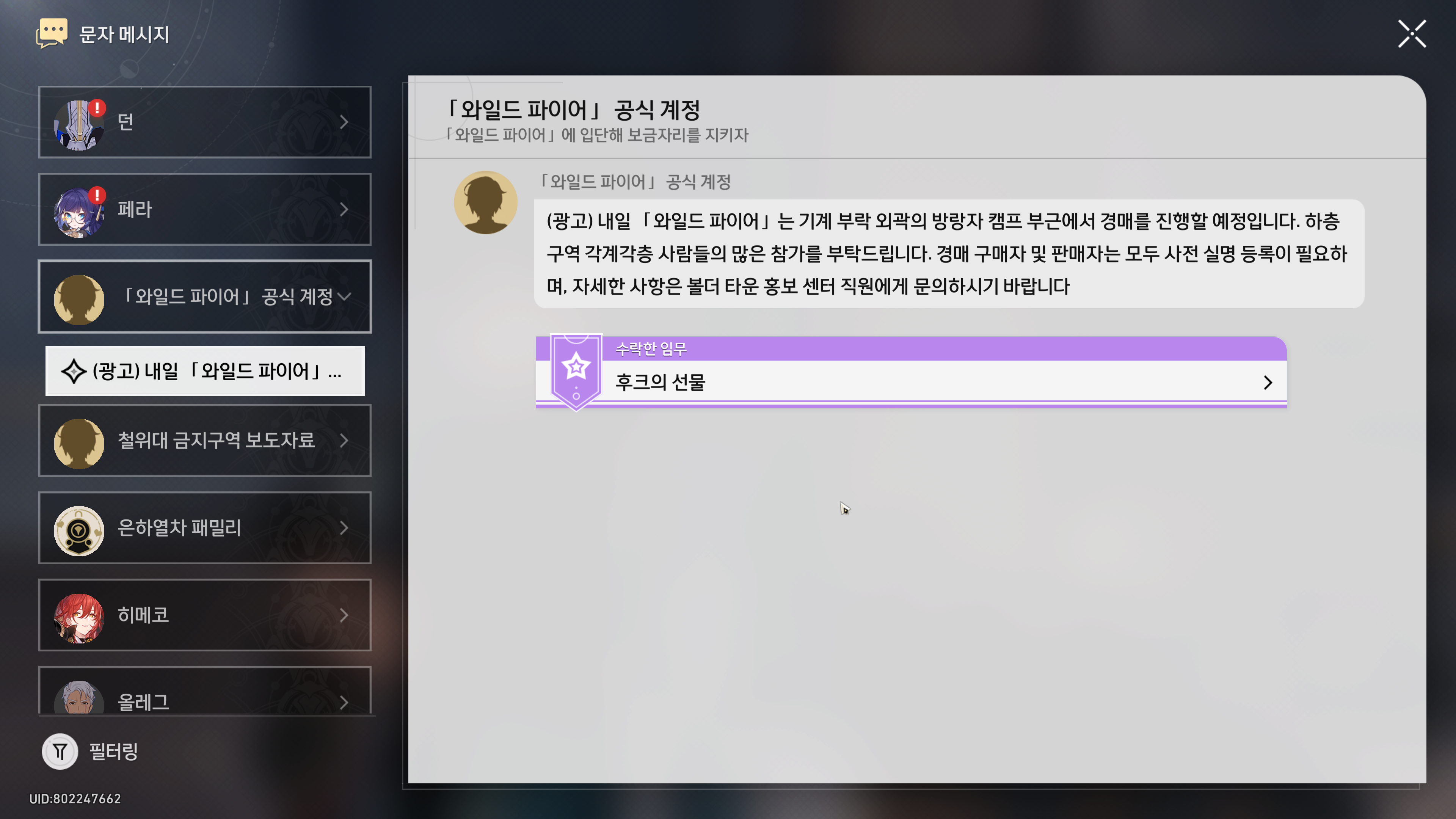The width and height of the screenshot is (1456, 819).
Task: Click the 필터링 text label button
Action: (114, 751)
